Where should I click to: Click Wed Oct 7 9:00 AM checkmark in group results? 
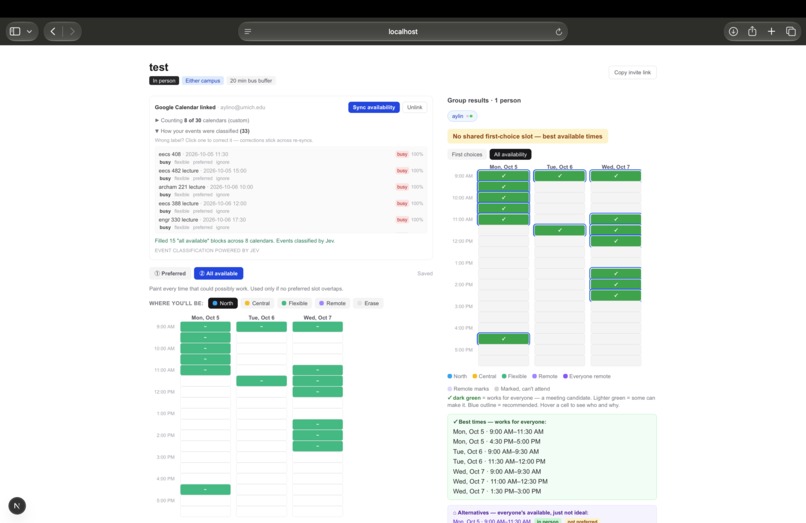coord(616,176)
